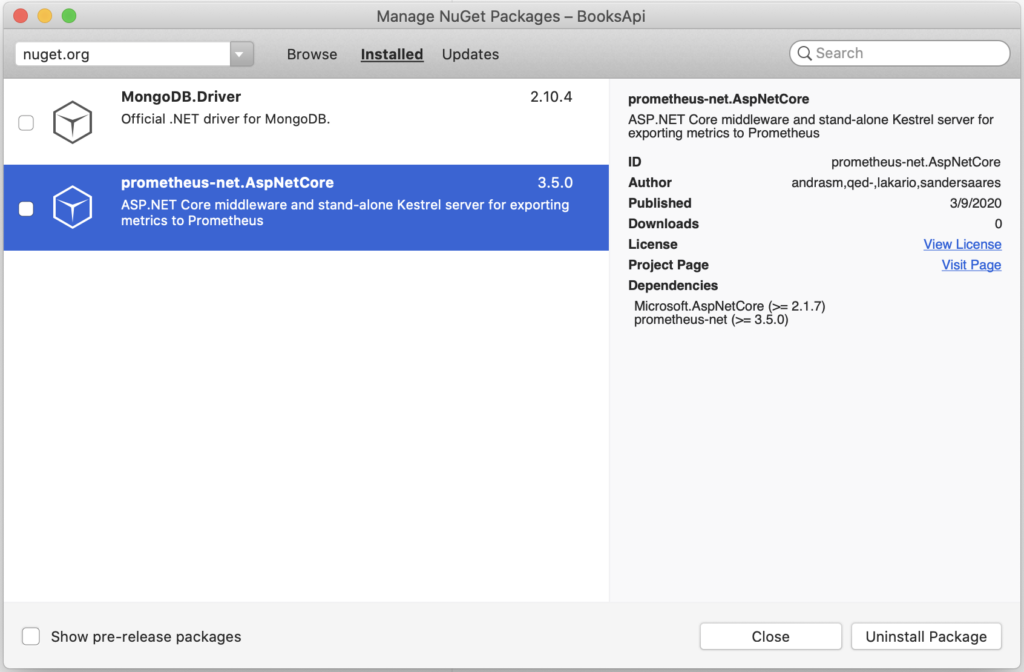This screenshot has height=672, width=1024.
Task: Select the Installed tab
Action: point(392,54)
